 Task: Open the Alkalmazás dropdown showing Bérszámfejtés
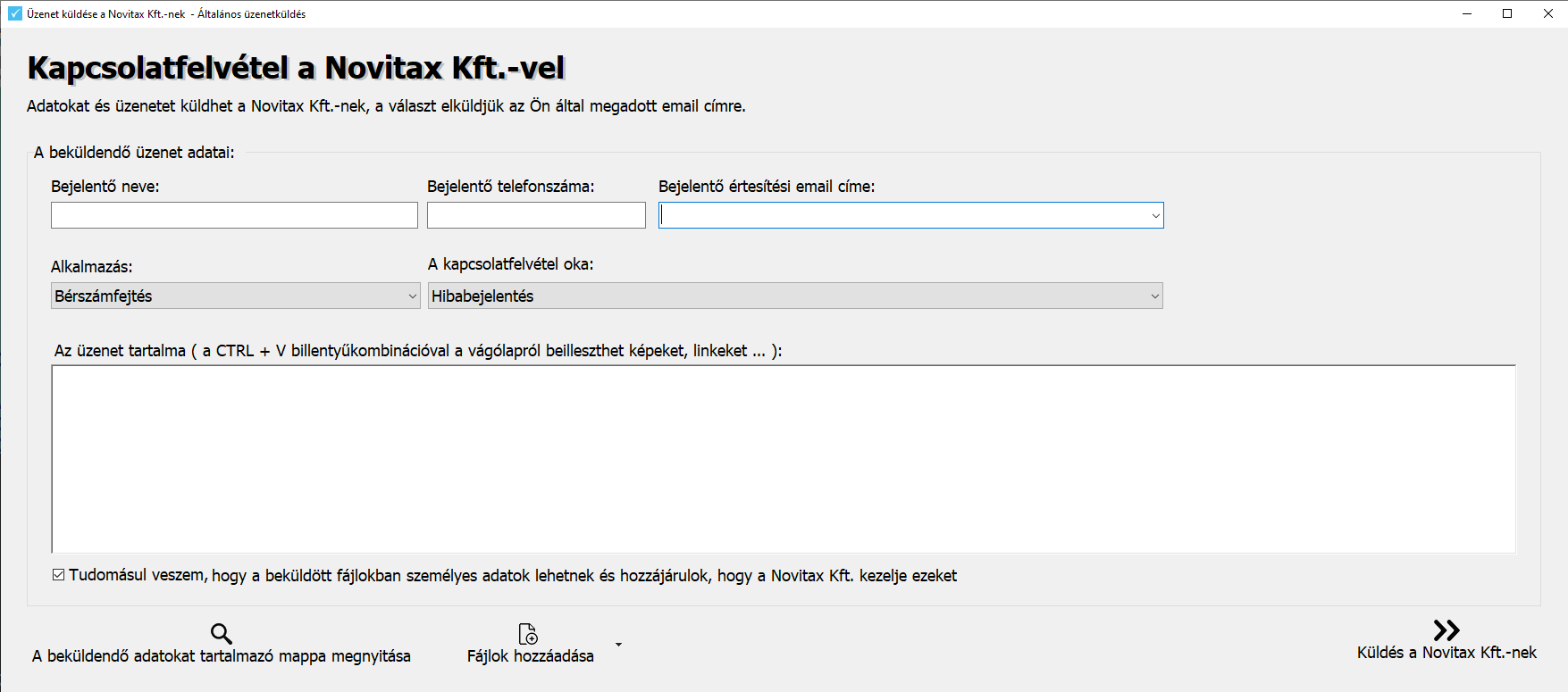[235, 296]
